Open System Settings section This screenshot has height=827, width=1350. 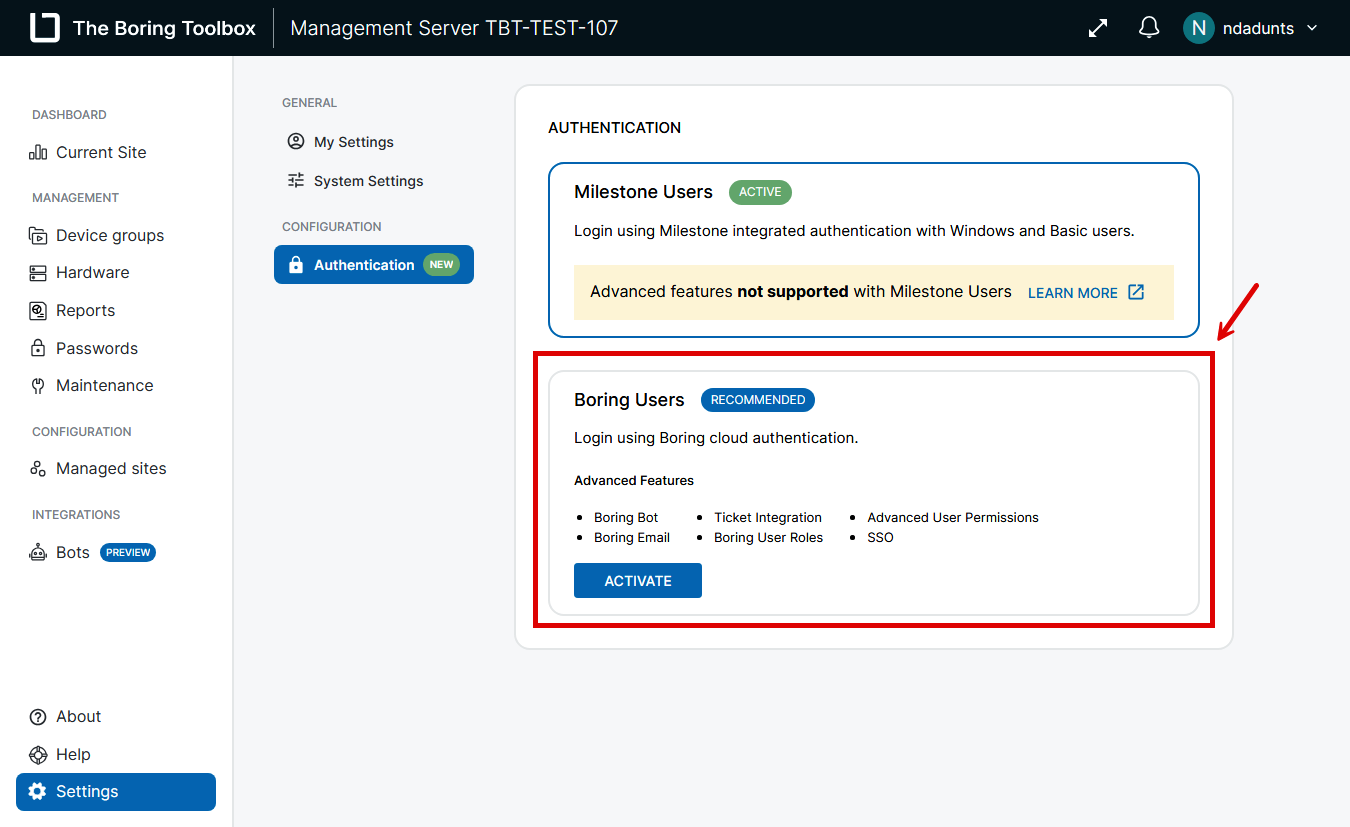tap(368, 181)
